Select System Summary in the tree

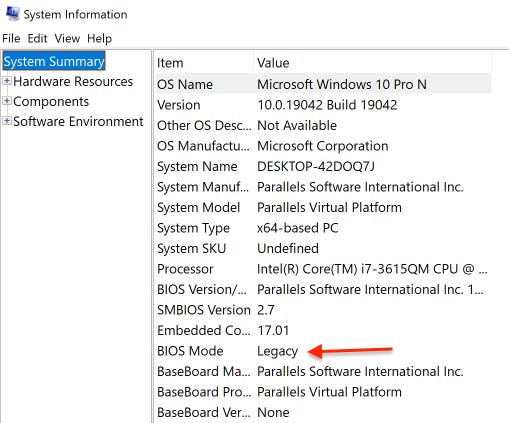coord(54,62)
